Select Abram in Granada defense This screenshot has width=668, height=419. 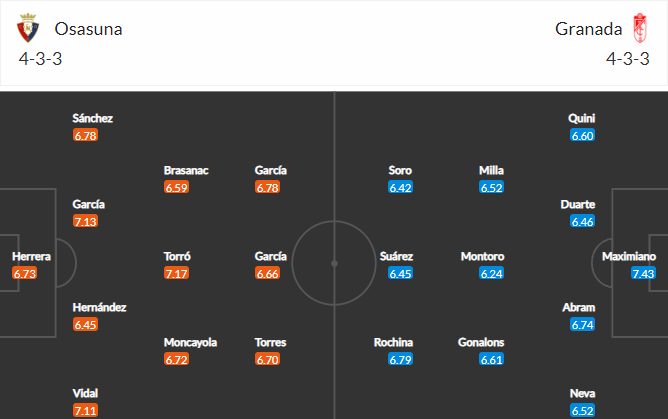(x=579, y=307)
